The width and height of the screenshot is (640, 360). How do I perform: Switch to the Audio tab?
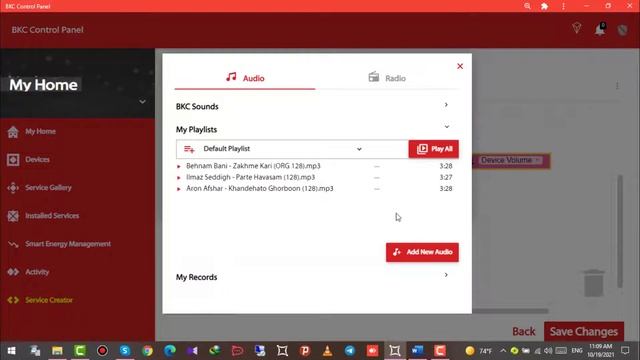point(245,78)
